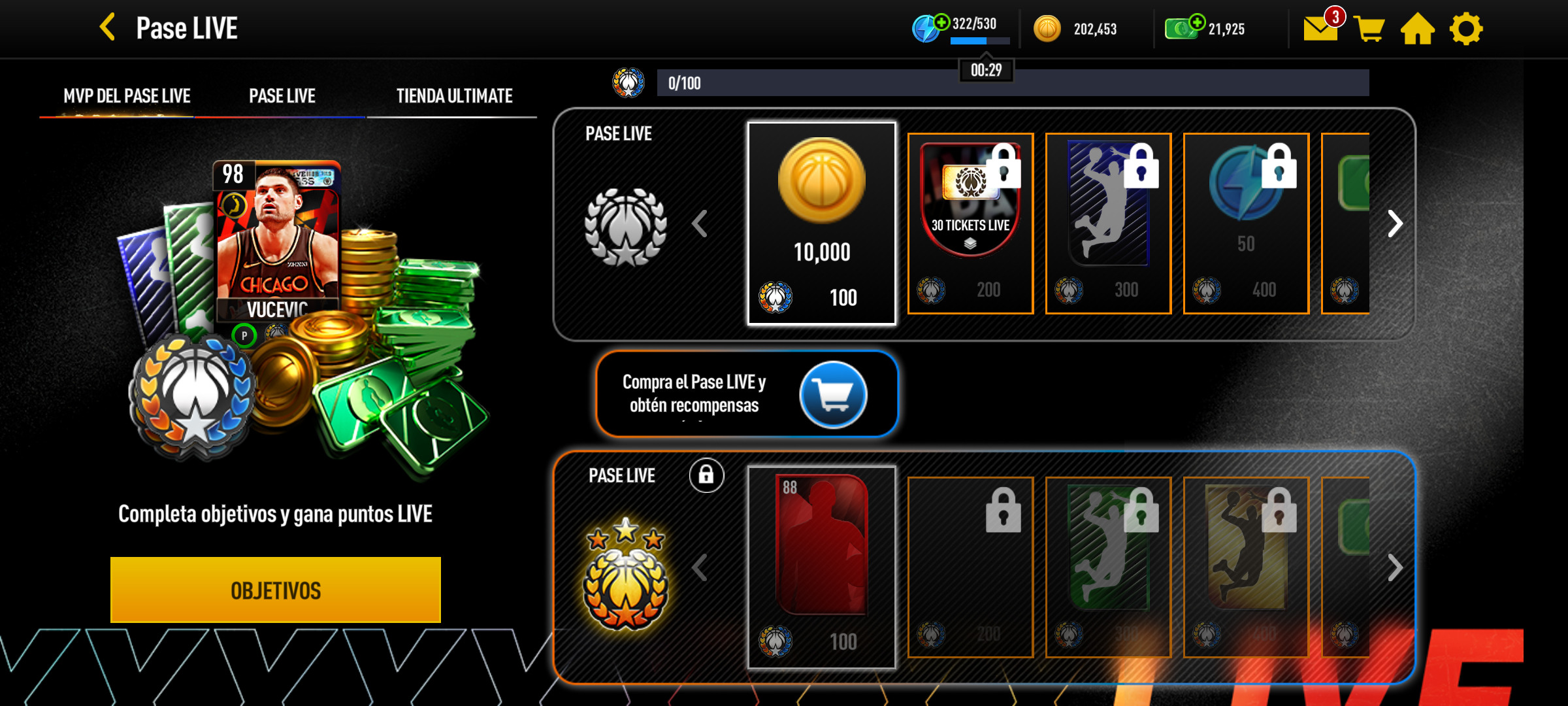Show next free pass rewards arrow
Viewport: 1568px width, 706px height.
[x=1394, y=224]
